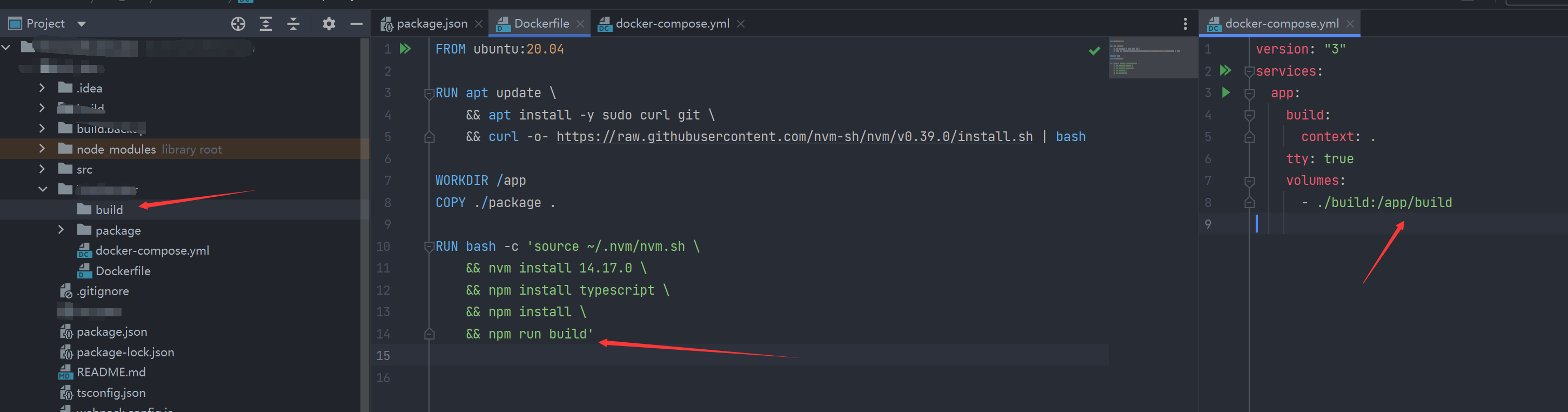The image size is (1568, 412).
Task: Select the .idea folder in tree
Action: pos(89,88)
